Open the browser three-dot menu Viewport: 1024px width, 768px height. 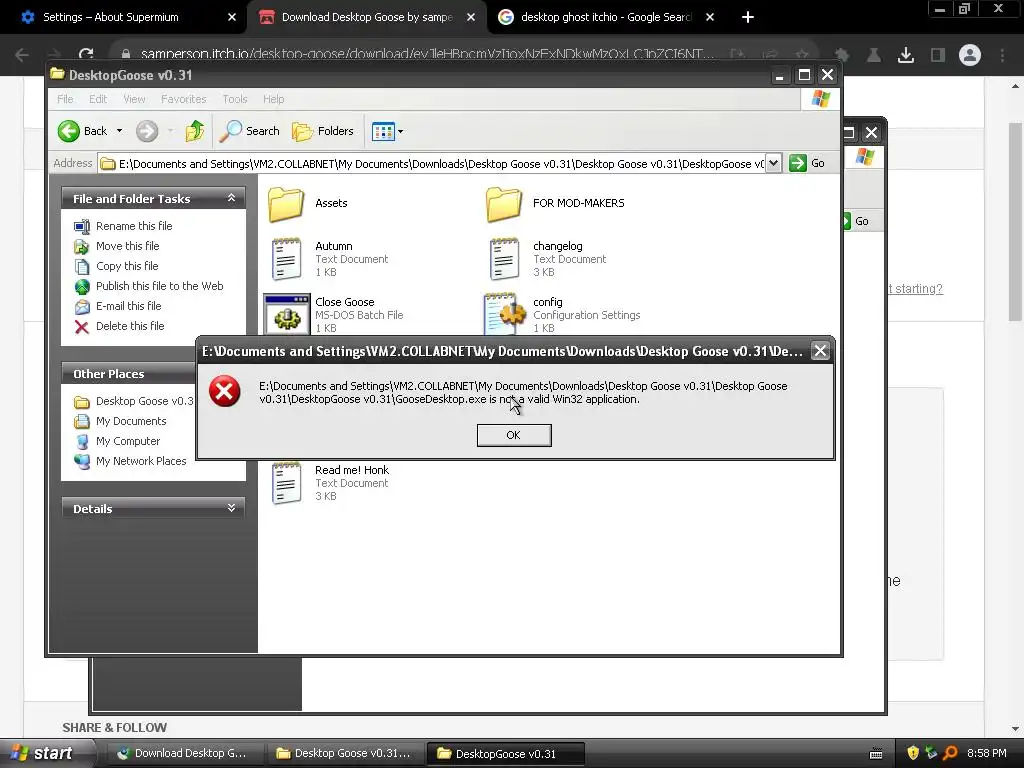coord(1002,55)
